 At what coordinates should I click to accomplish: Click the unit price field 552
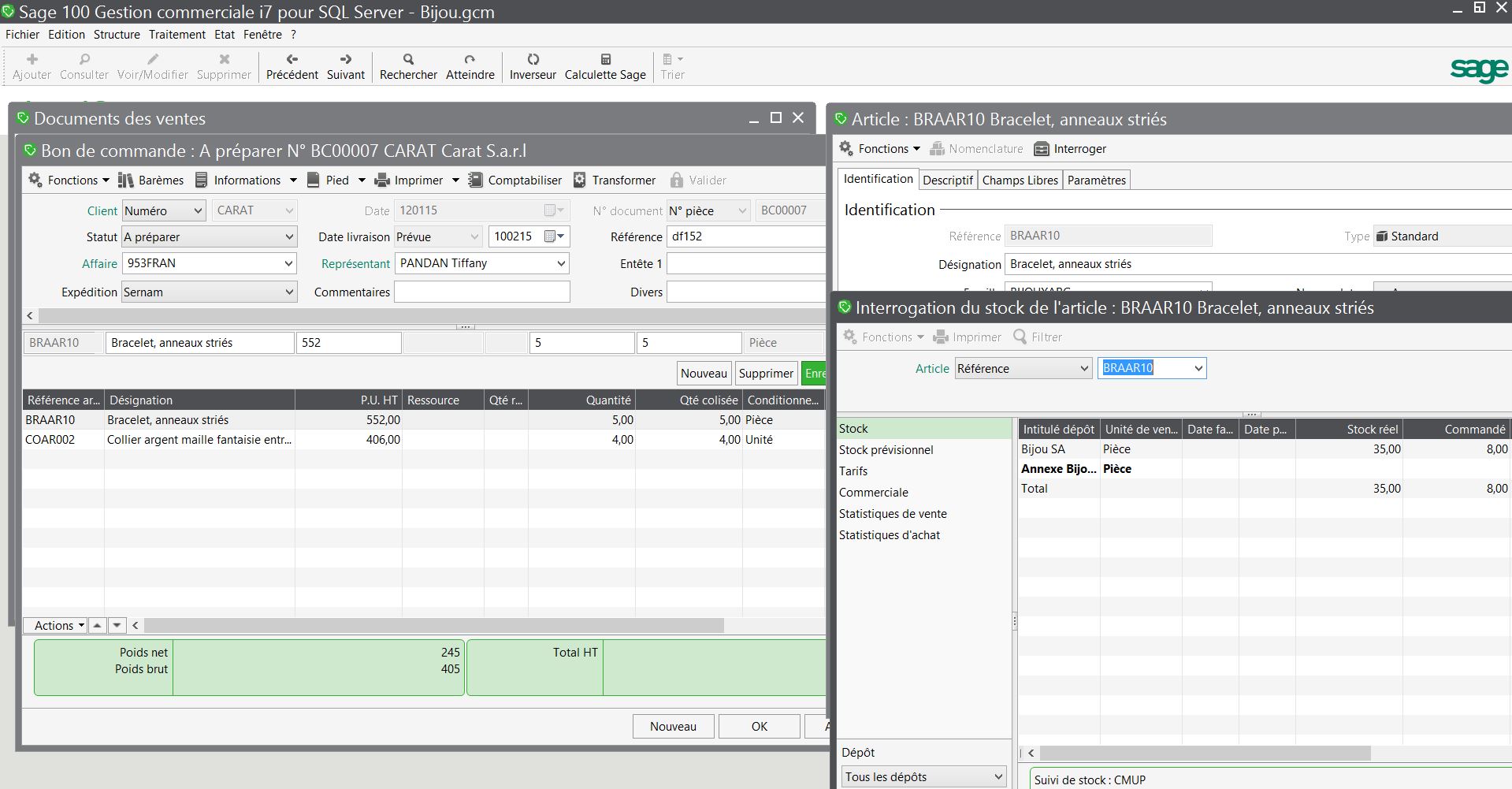pyautogui.click(x=348, y=343)
